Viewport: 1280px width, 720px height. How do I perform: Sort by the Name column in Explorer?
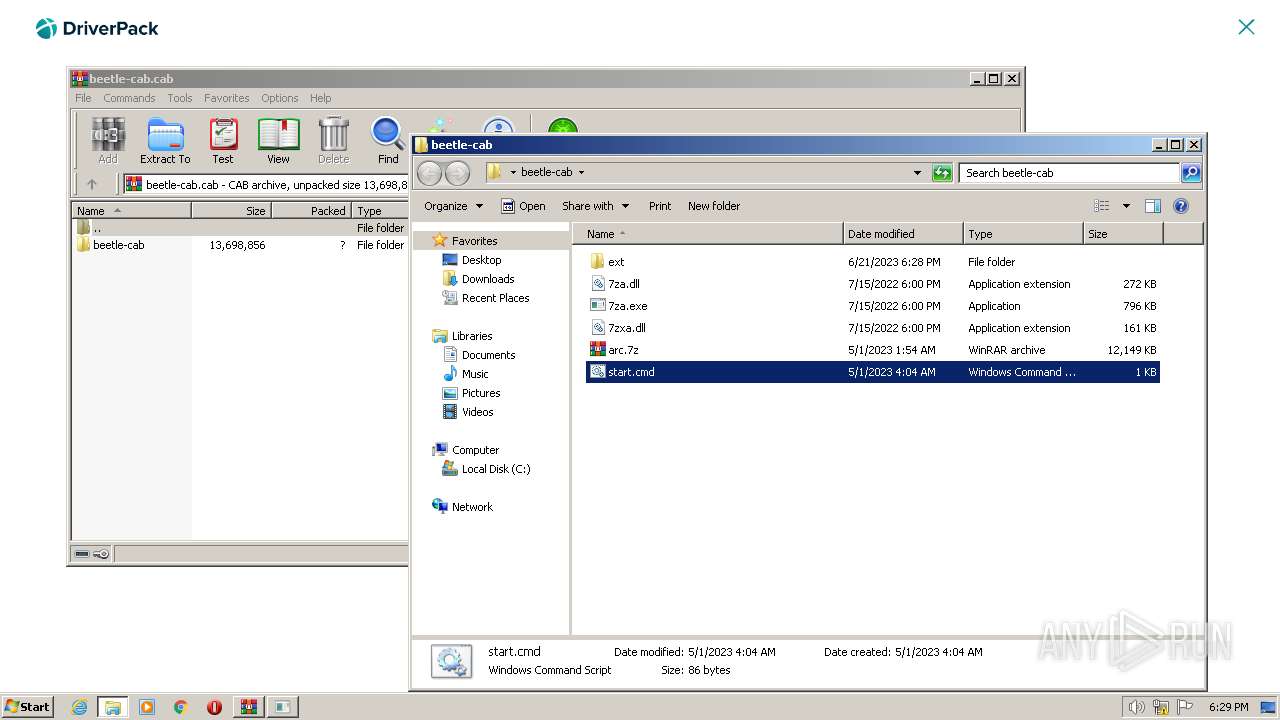tap(708, 234)
